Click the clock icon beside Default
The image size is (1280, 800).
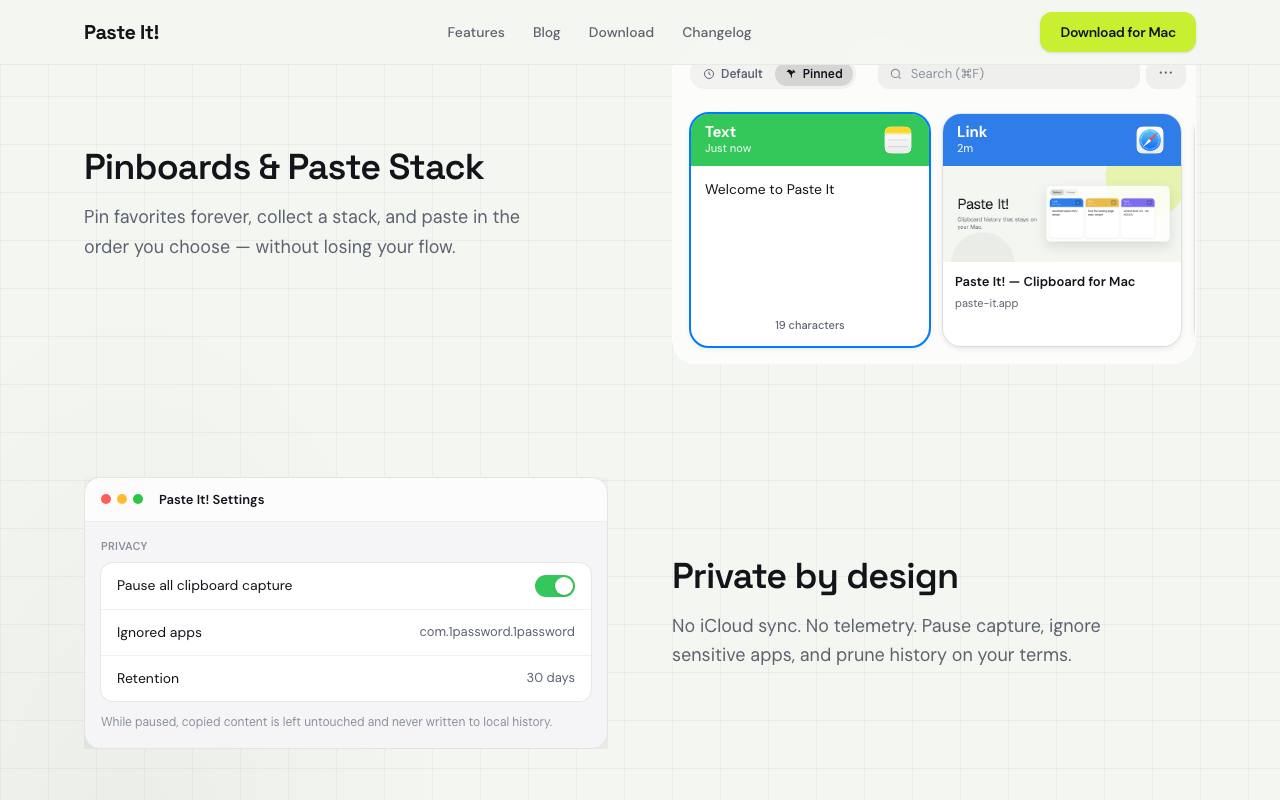pyautogui.click(x=709, y=74)
